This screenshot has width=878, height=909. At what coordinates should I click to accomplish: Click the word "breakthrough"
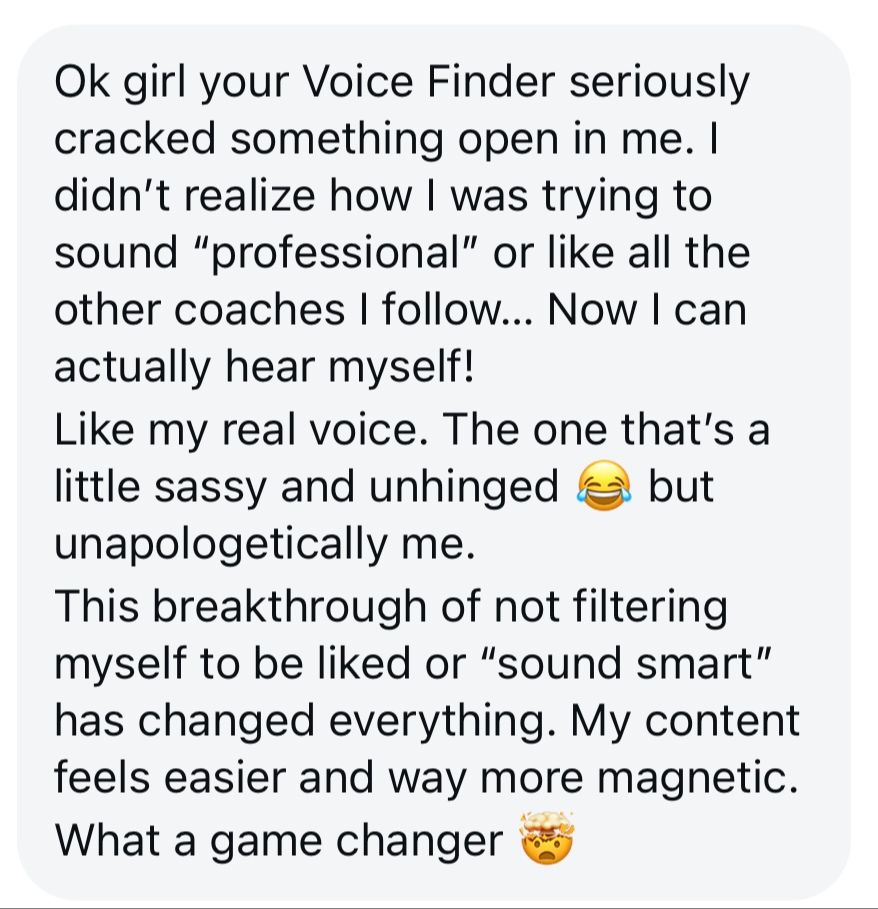click(x=292, y=607)
